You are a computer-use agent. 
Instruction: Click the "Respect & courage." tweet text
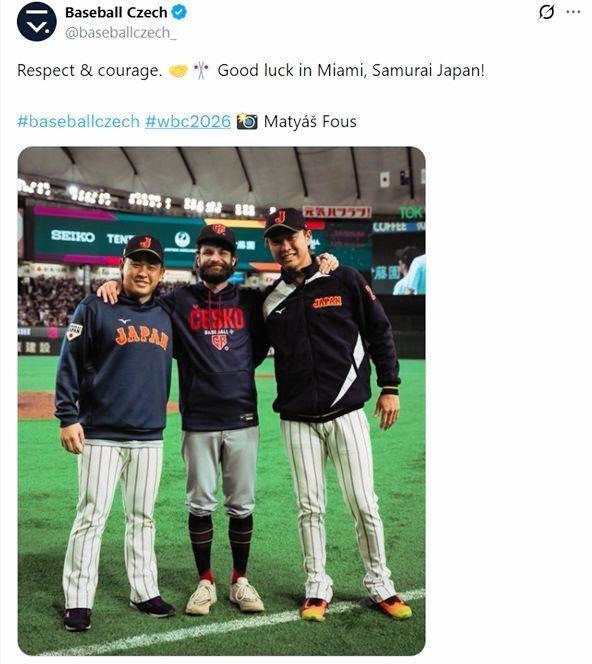89,71
